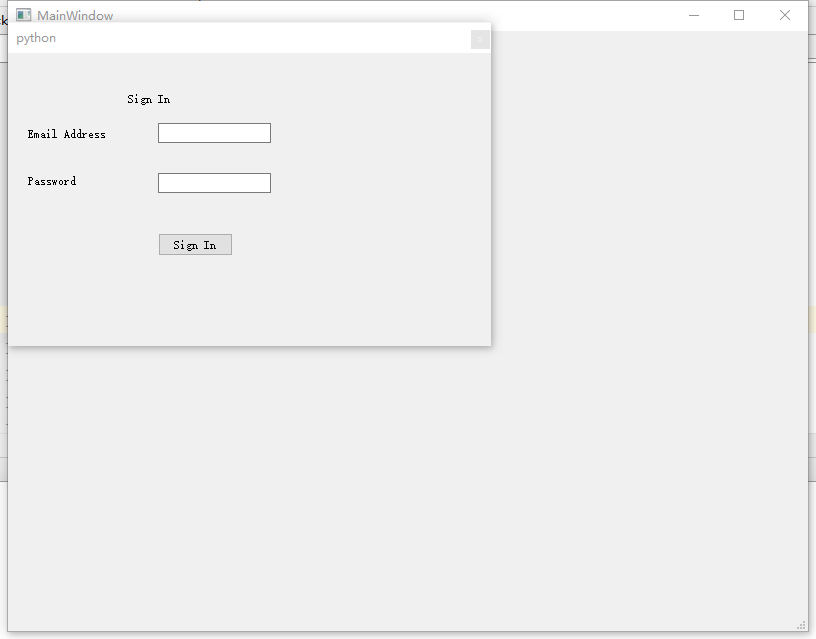This screenshot has height=639, width=816.
Task: Click the resize grip in MainWindow corner
Action: pyautogui.click(x=802, y=625)
